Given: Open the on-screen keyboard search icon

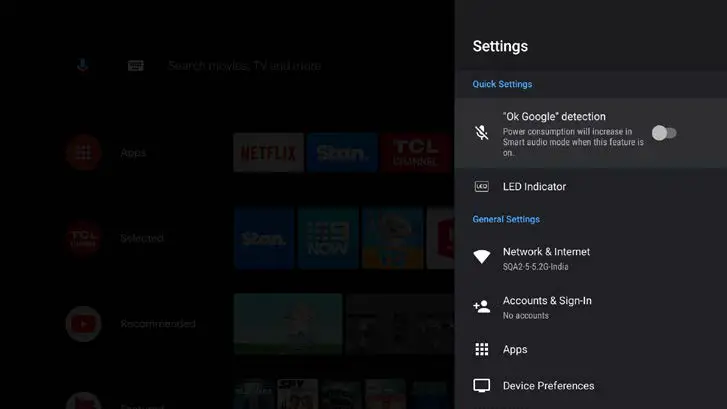Looking at the screenshot, I should [135, 66].
